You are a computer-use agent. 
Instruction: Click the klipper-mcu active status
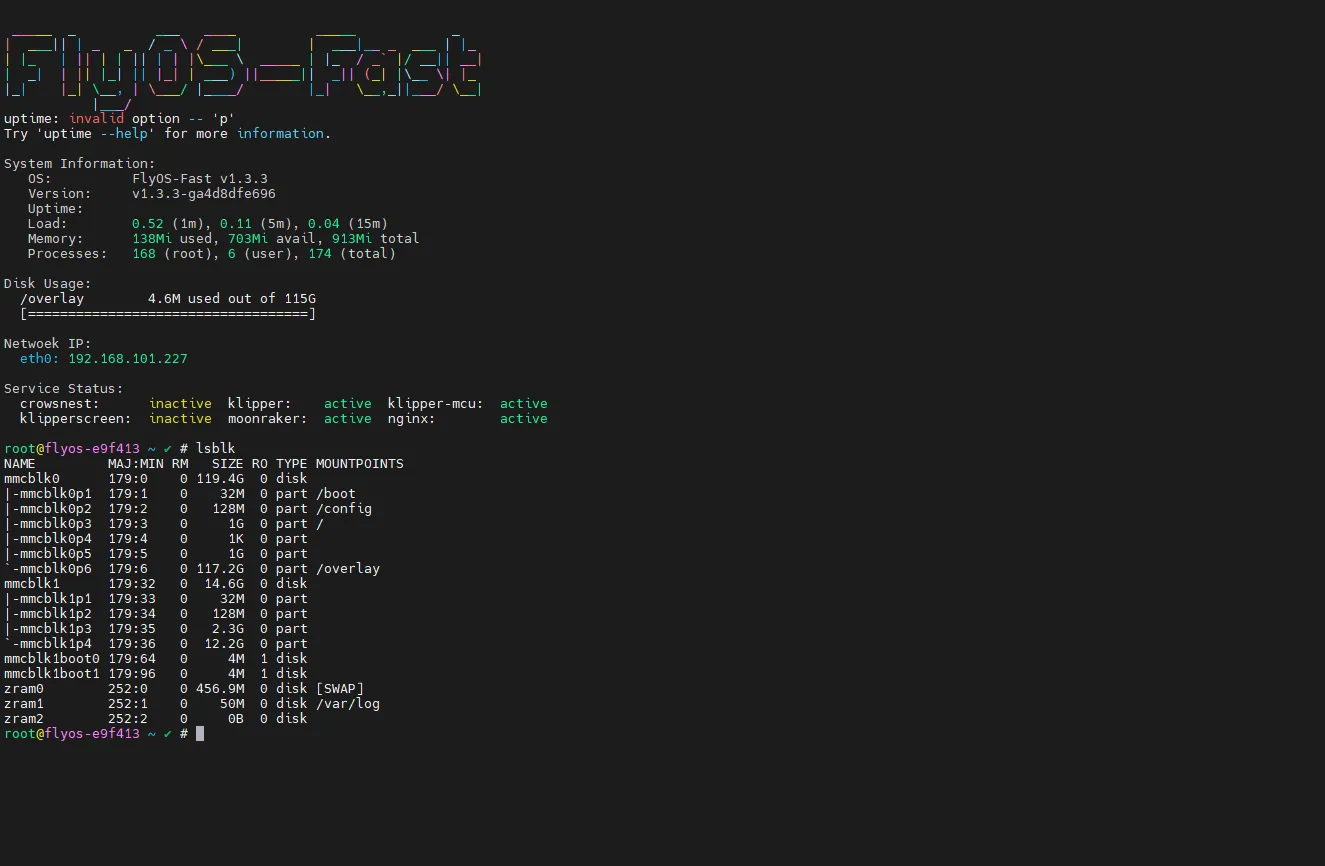[x=523, y=404]
